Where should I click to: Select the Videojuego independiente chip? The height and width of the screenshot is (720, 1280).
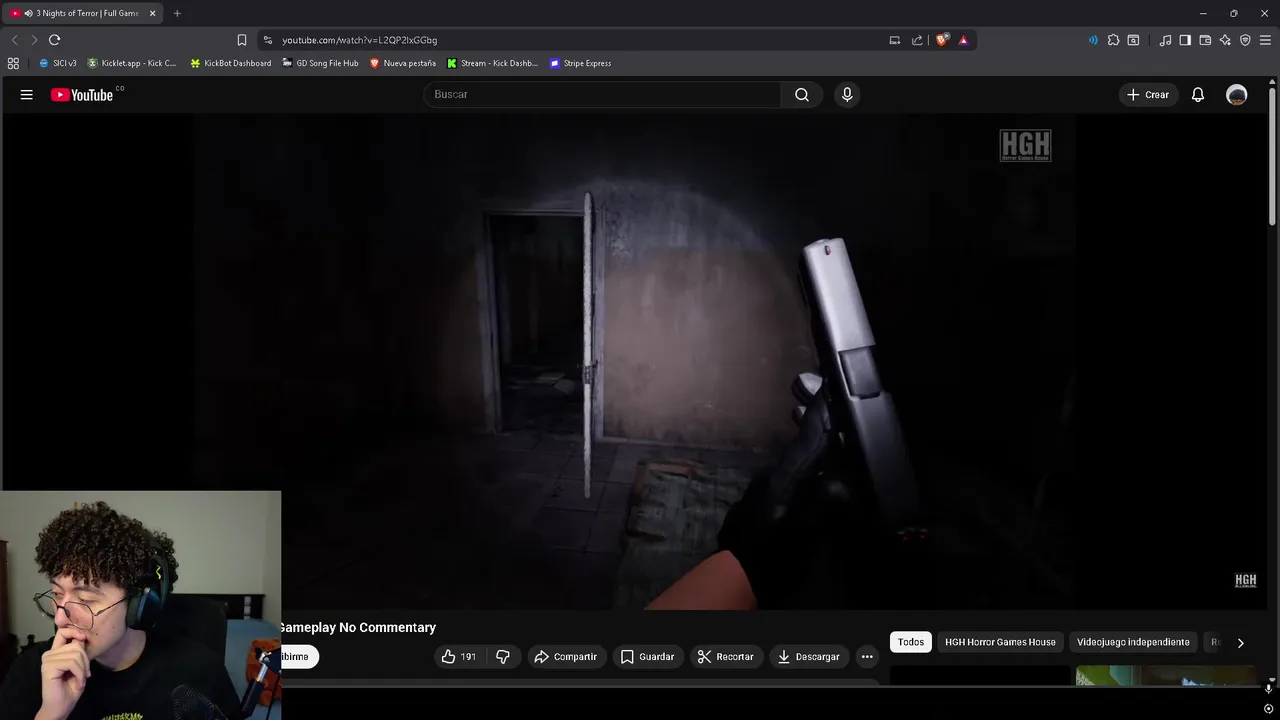[x=1133, y=642]
